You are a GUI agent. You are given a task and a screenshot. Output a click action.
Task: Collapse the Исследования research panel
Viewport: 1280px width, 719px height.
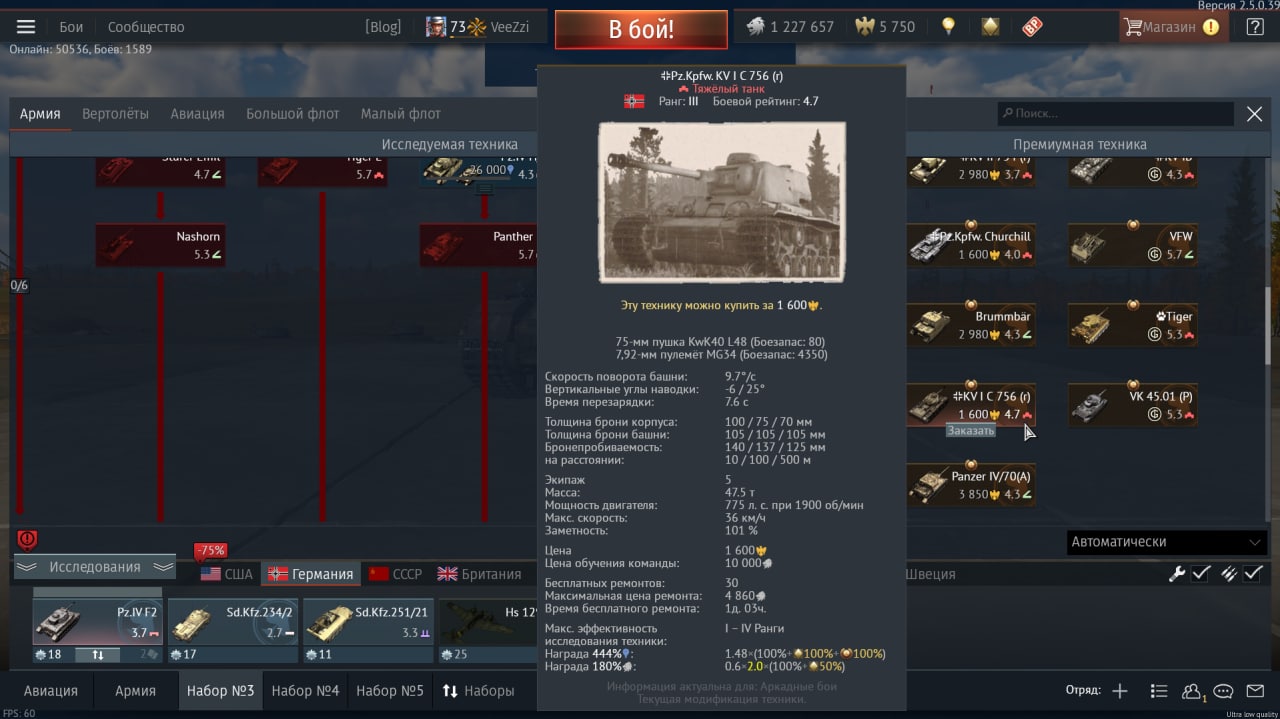coord(95,567)
